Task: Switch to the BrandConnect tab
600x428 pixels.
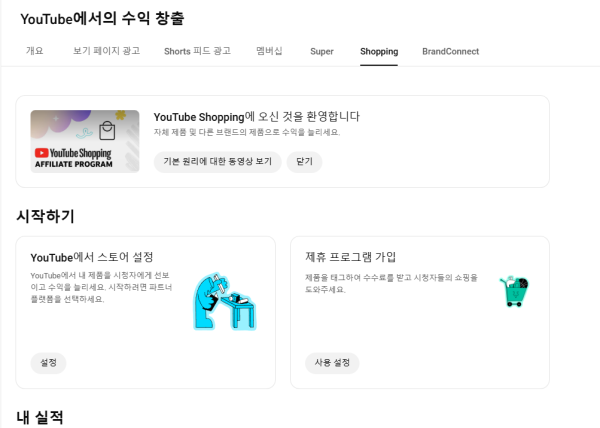Action: point(450,51)
